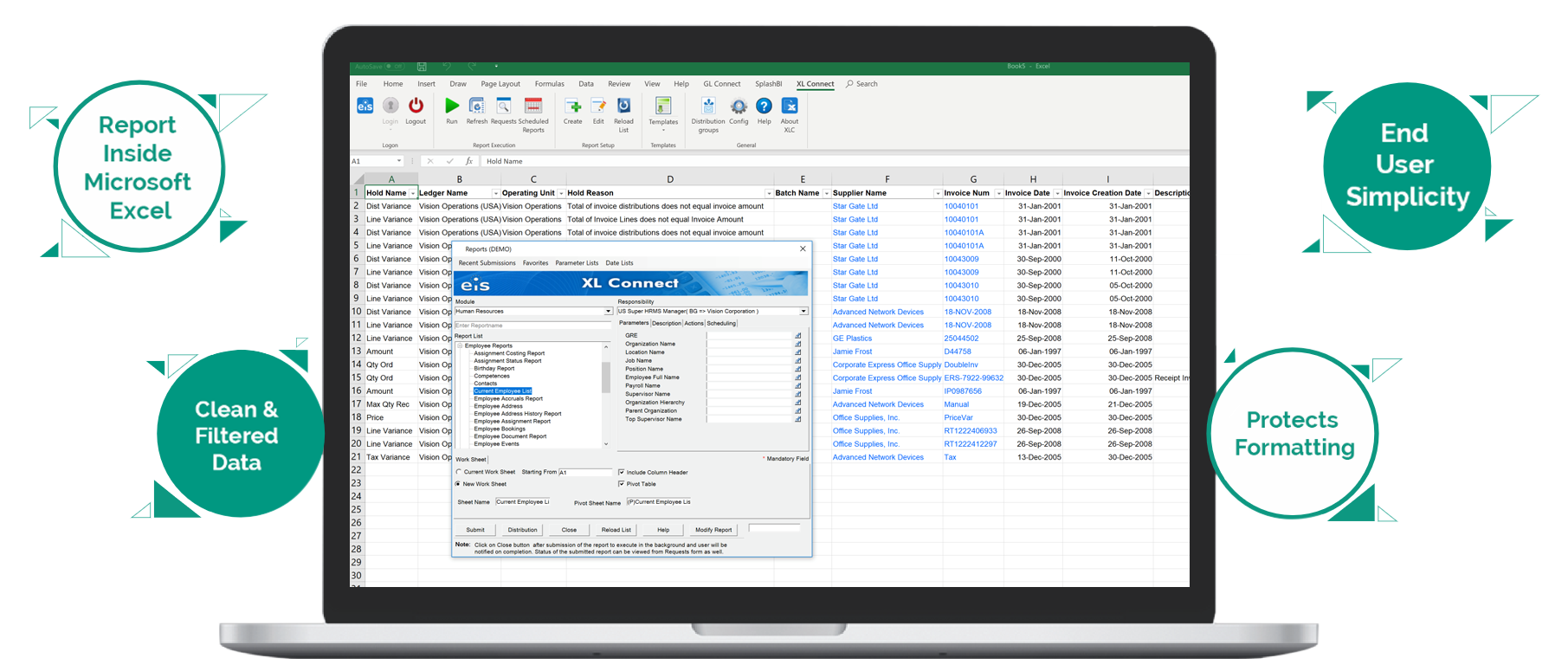Screen dimensions: 1568x671
Task: Click the Distribution button in dialog
Action: click(x=522, y=530)
